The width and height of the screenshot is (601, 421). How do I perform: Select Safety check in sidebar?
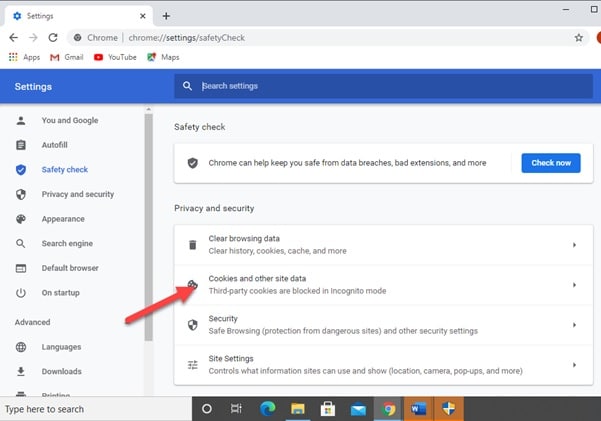click(65, 169)
